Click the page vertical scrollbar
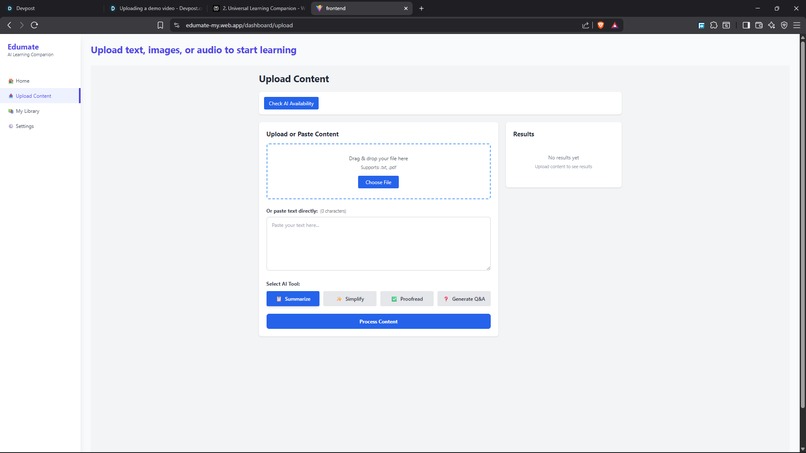806x453 pixels. pos(802,226)
